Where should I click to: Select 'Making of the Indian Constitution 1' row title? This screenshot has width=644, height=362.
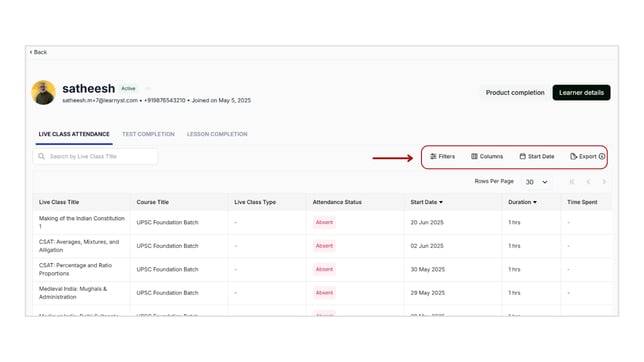(x=81, y=222)
